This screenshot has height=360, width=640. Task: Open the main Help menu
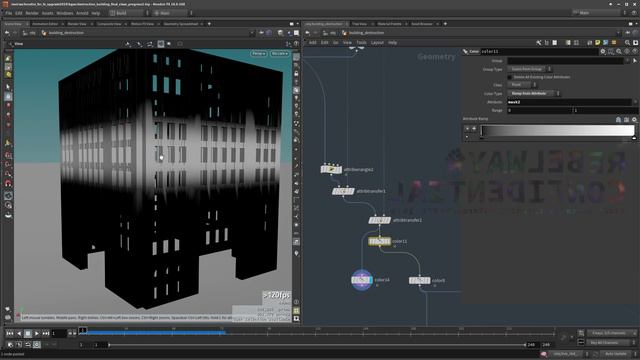coord(96,13)
